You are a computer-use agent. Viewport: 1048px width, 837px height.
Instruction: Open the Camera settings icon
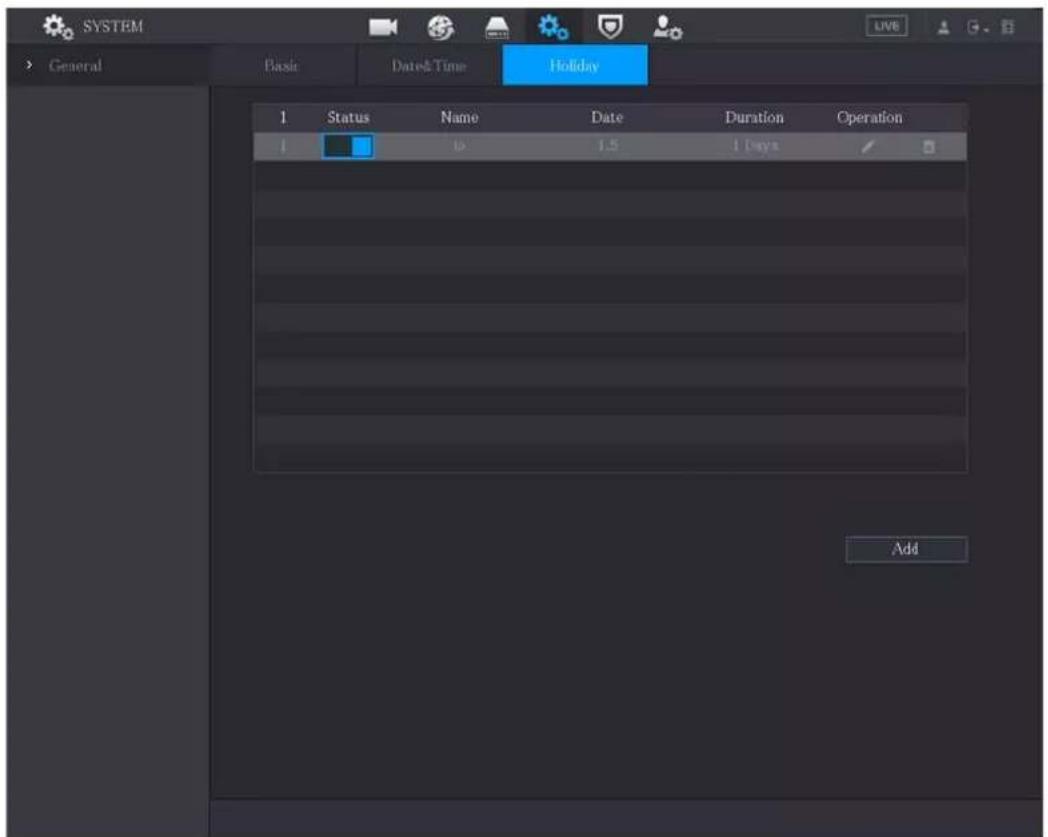(x=383, y=27)
